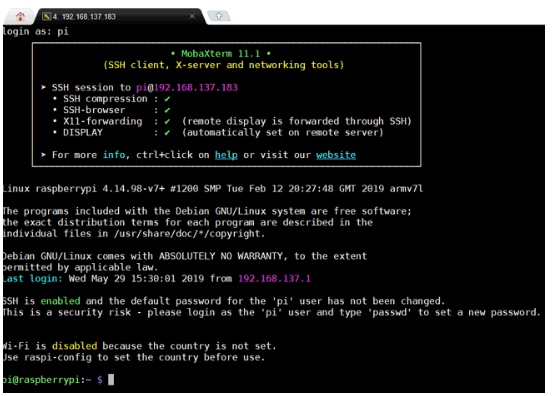Image resolution: width=552 pixels, height=396 pixels.
Task: Visit the 'website' hyperlink
Action: pyautogui.click(x=336, y=155)
